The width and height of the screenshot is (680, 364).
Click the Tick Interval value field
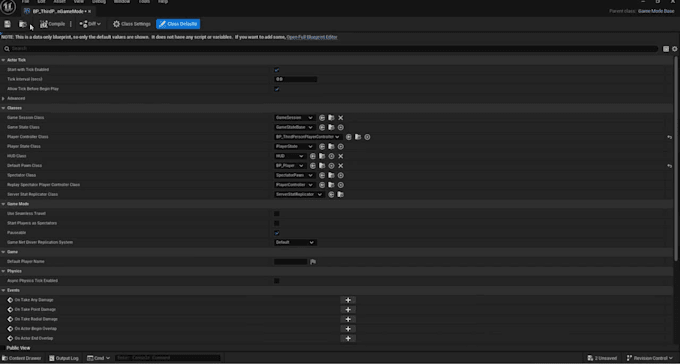[295, 79]
